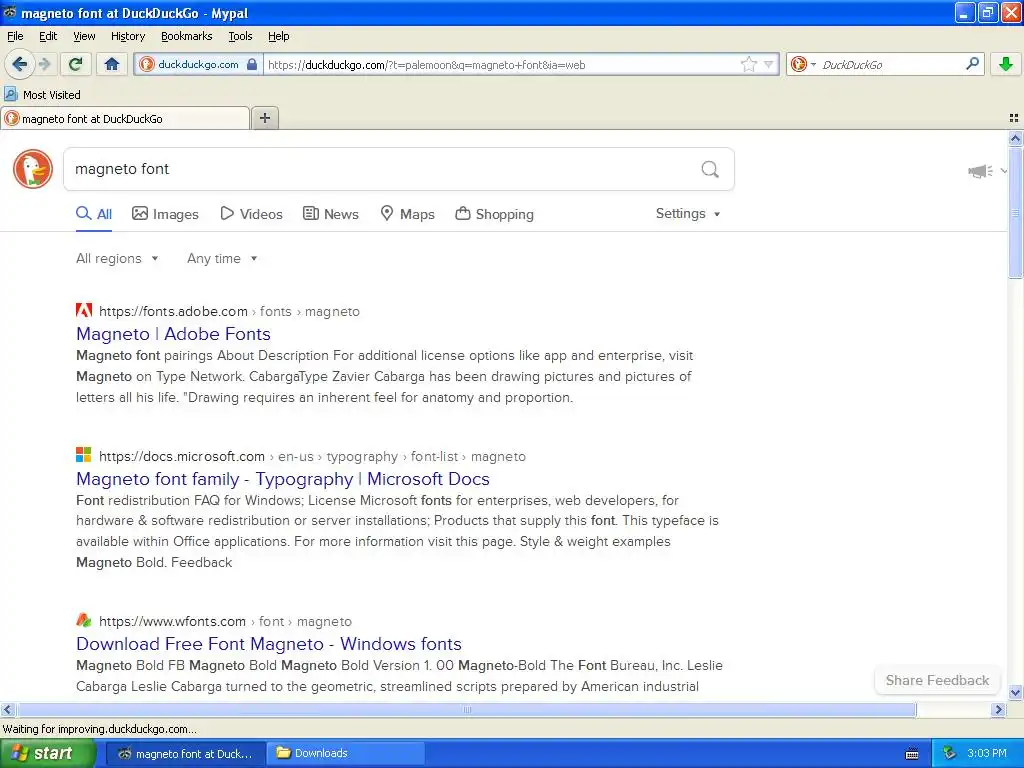The height and width of the screenshot is (768, 1024).
Task: Click the list all tabs grid icon
Action: pos(1014,118)
